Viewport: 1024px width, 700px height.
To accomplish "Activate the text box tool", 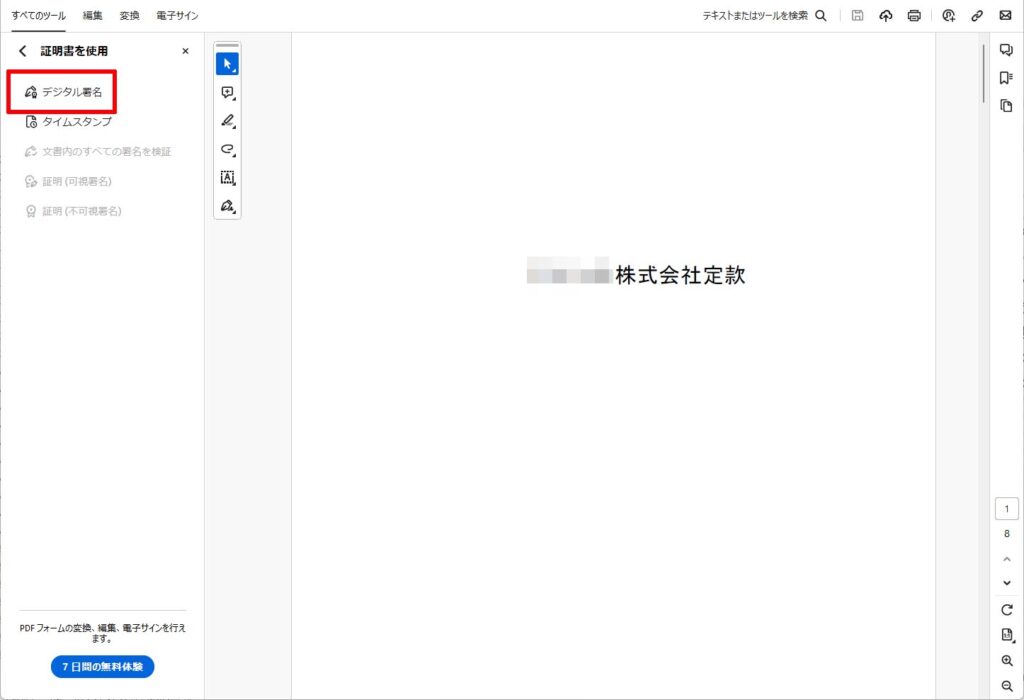I will tap(227, 178).
